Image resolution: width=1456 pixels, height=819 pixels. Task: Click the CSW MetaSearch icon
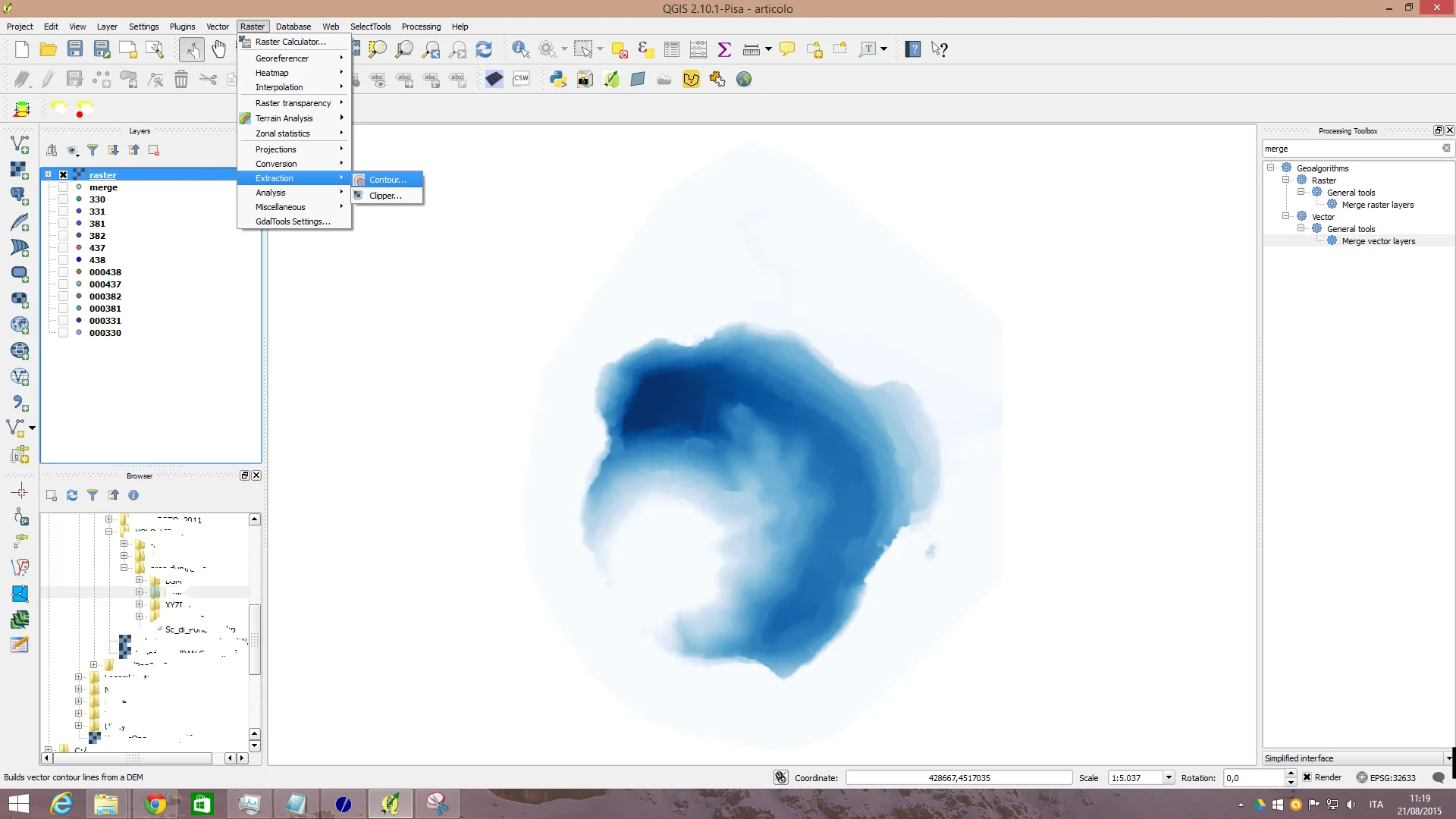521,79
